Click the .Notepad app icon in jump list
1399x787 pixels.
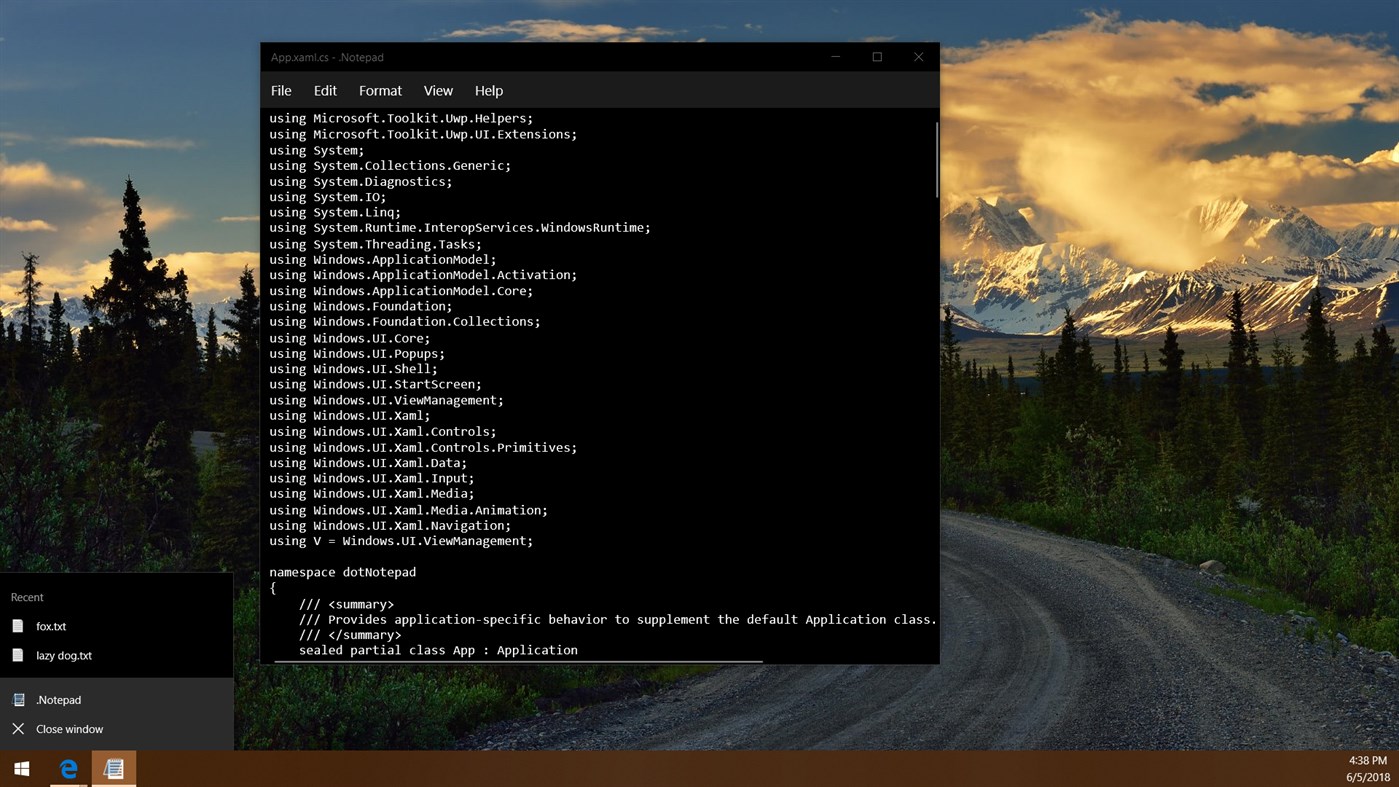point(17,699)
